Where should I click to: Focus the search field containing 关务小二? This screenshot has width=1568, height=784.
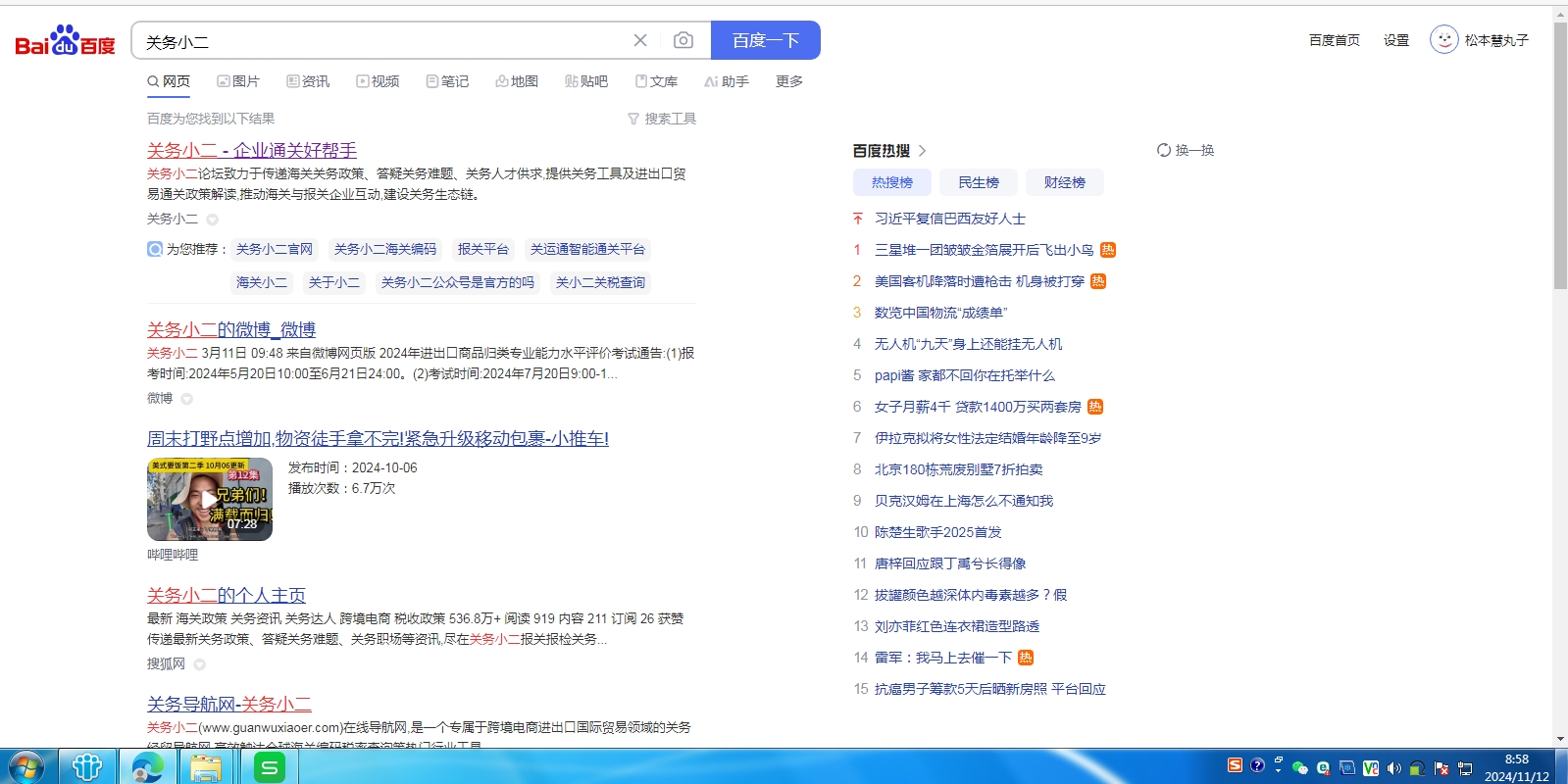382,41
